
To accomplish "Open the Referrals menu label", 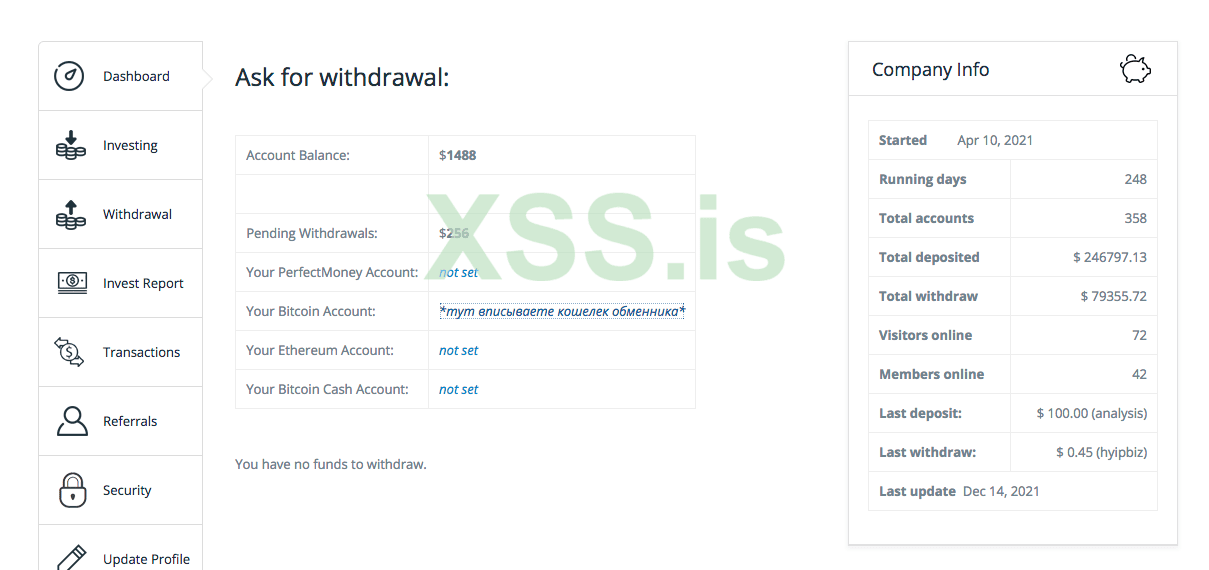I will click(130, 421).
